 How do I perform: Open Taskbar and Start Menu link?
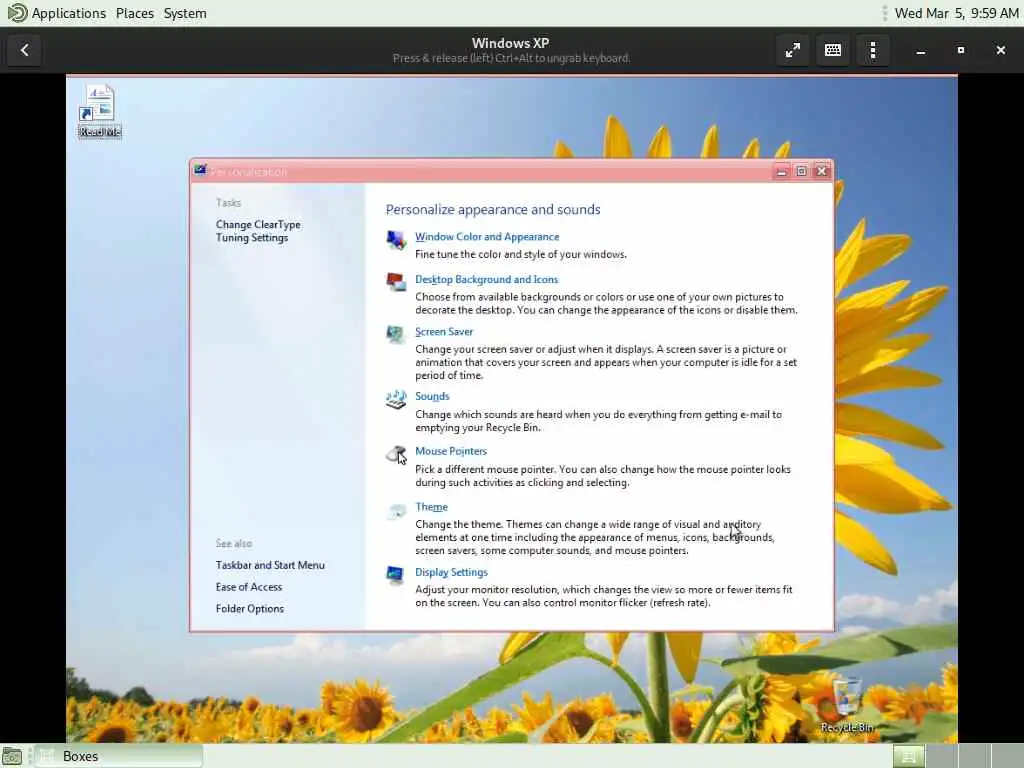(270, 566)
